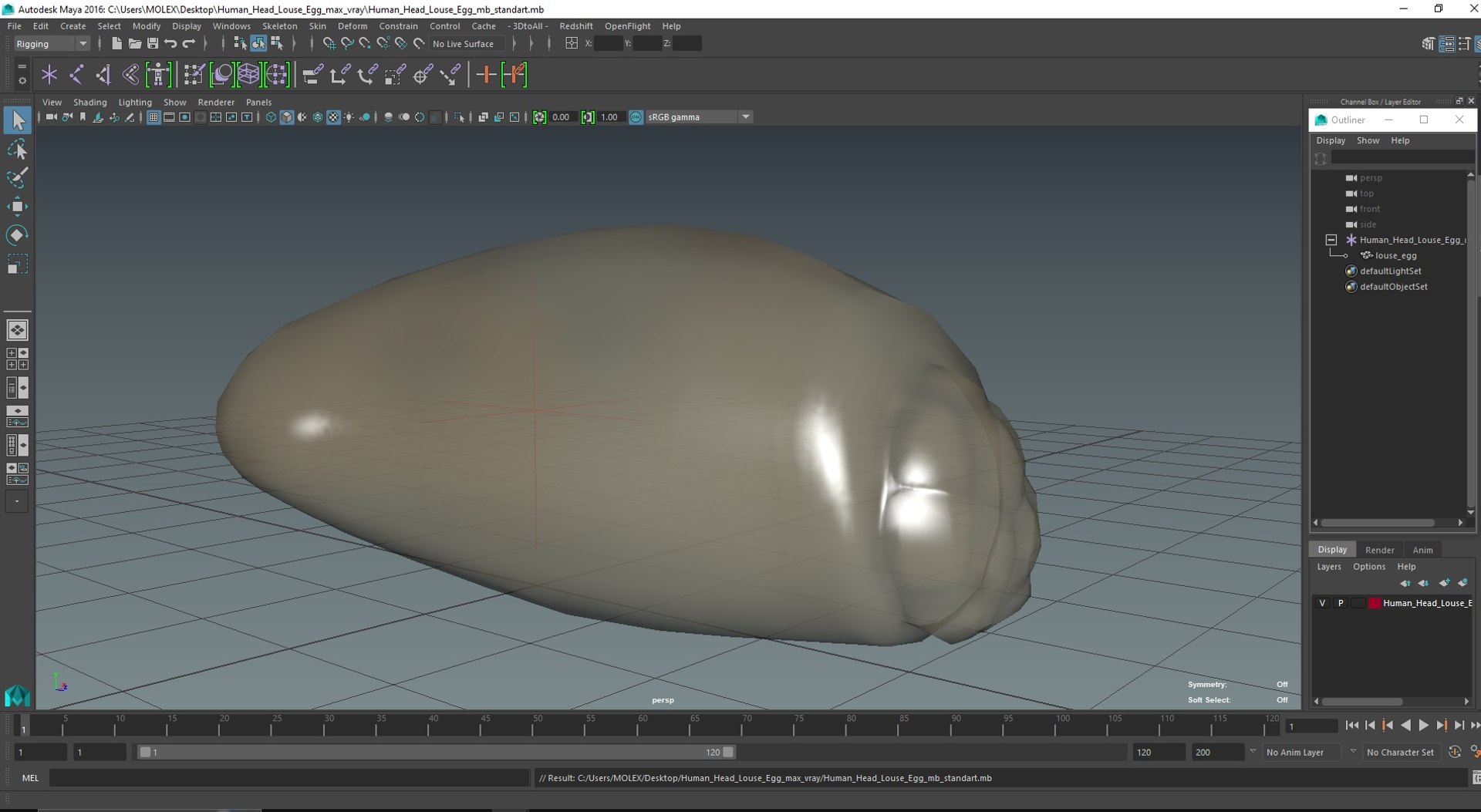
Task: Click the No Live Surface field
Action: coord(466,44)
